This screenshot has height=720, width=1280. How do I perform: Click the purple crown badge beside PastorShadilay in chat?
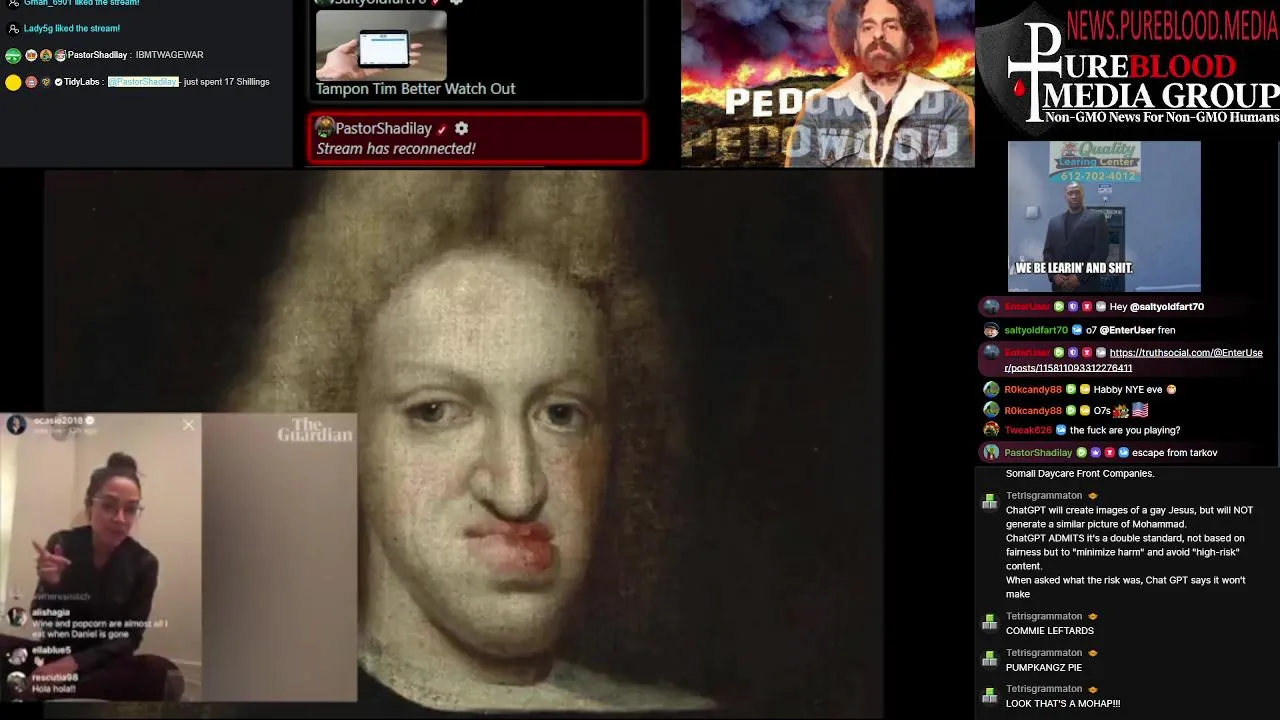tap(1095, 453)
